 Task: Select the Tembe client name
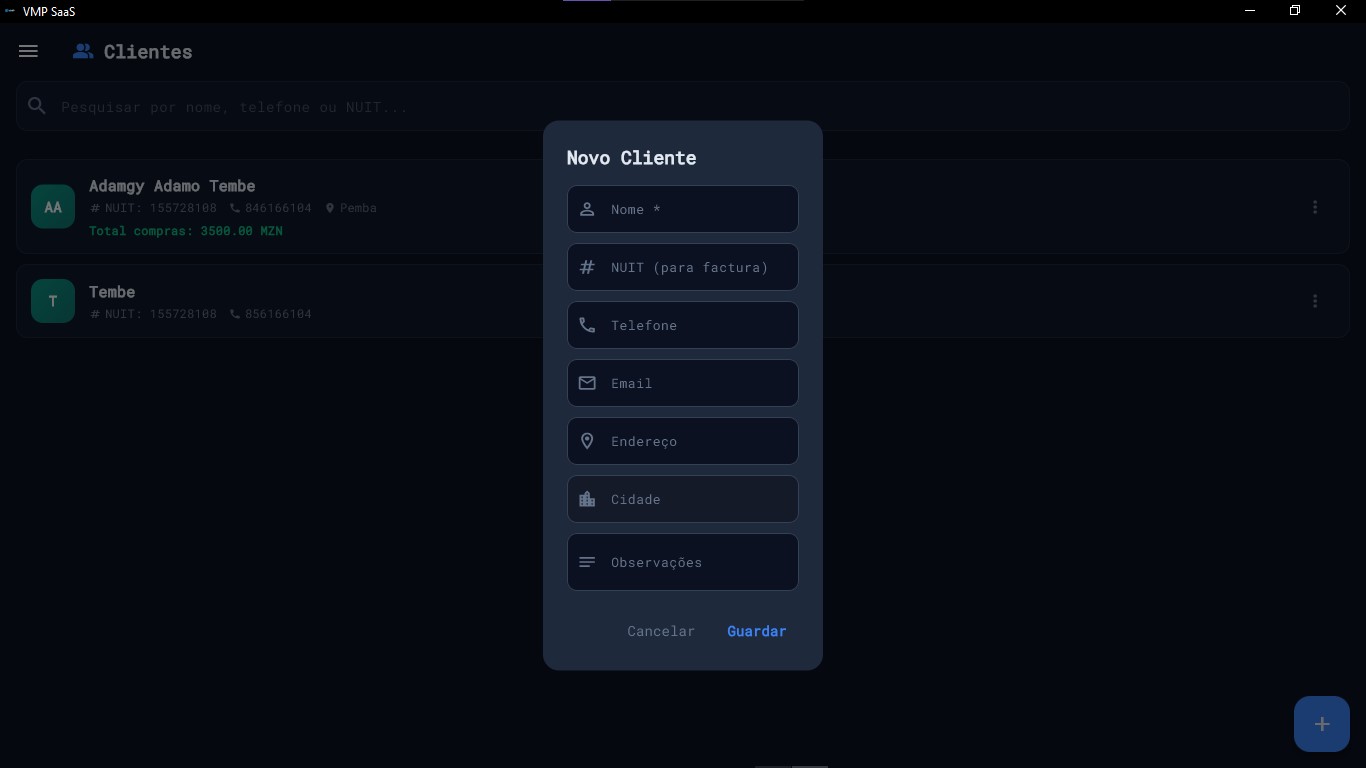[x=112, y=292]
